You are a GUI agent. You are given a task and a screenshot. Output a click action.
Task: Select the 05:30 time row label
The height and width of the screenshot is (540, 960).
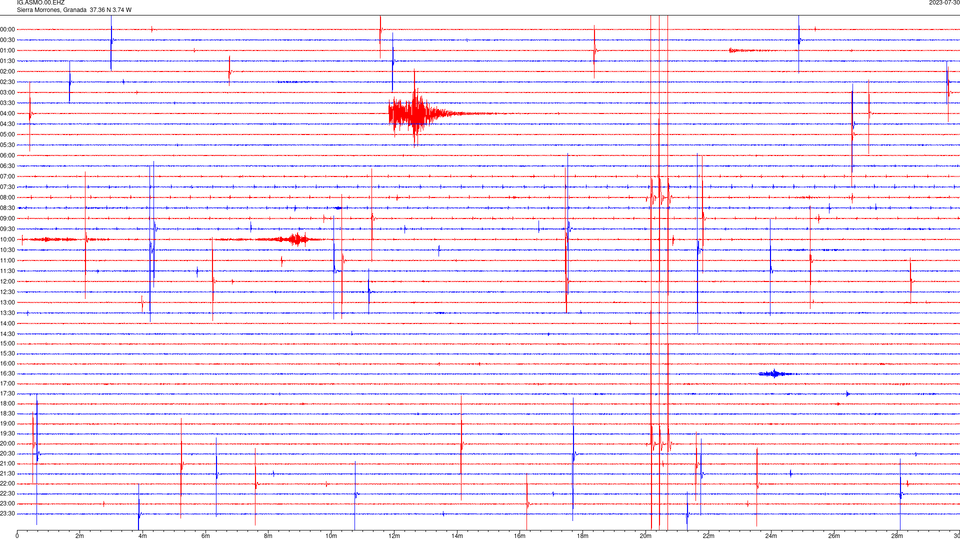pos(8,144)
